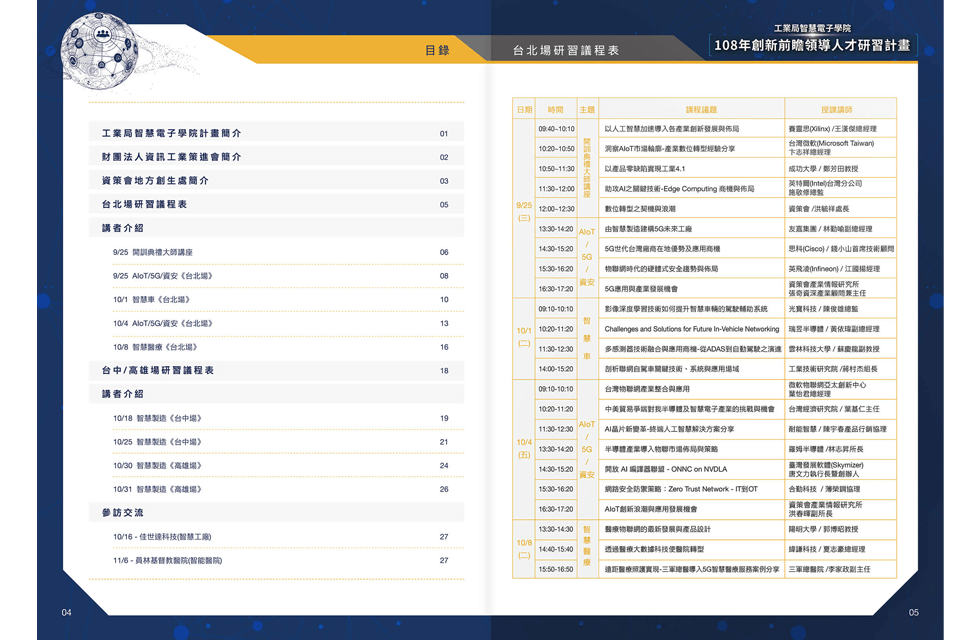This screenshot has height=640, width=980.
Task: Click page number 05 at bottom right
Action: (913, 612)
